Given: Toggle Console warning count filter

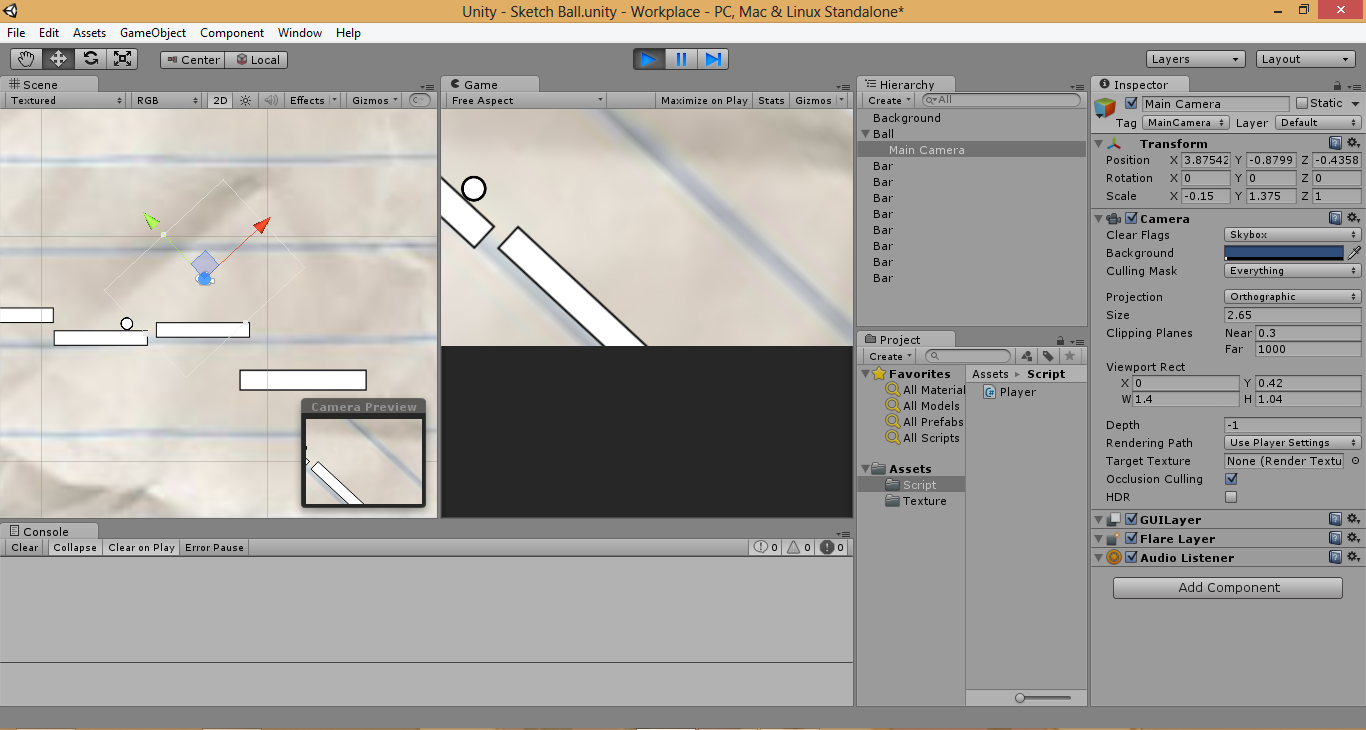Looking at the screenshot, I should click(798, 547).
